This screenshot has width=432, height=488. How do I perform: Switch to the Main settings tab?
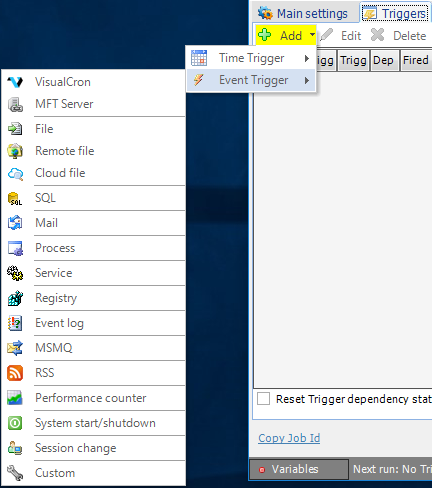pyautogui.click(x=302, y=14)
